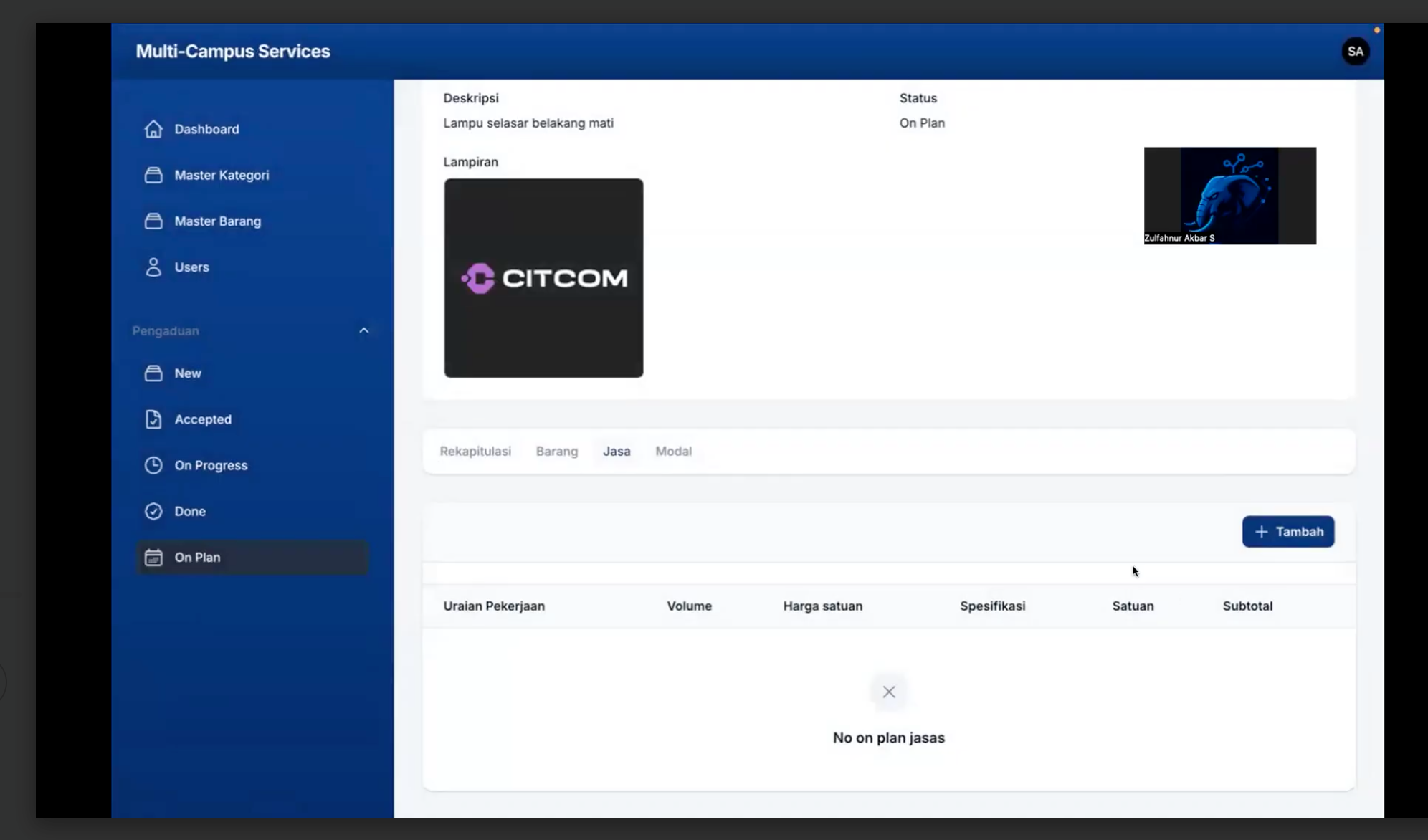Click the Dashboard home icon
The image size is (1428, 840).
(153, 129)
